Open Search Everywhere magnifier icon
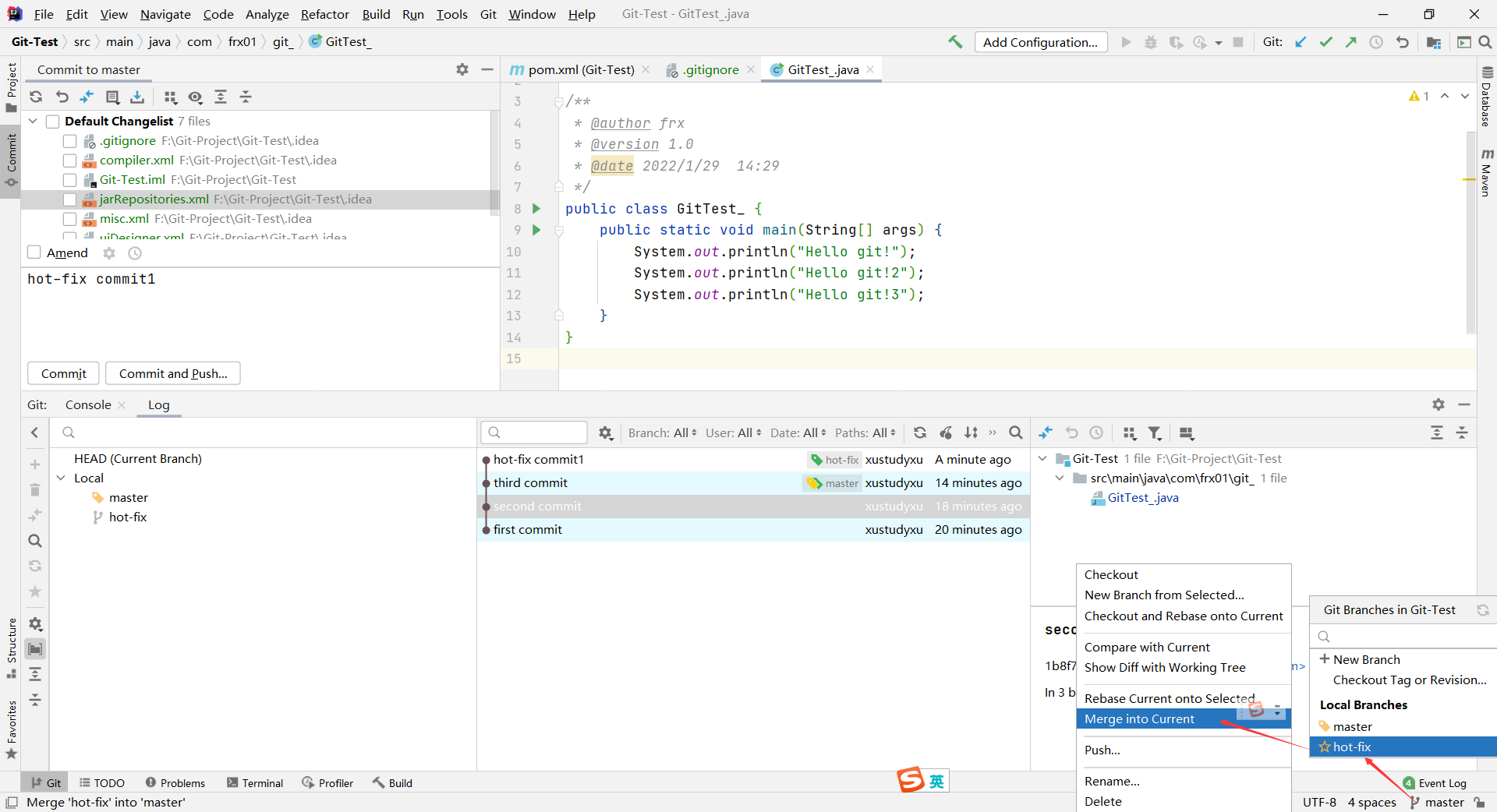Viewport: 1497px width, 812px height. (x=1485, y=42)
